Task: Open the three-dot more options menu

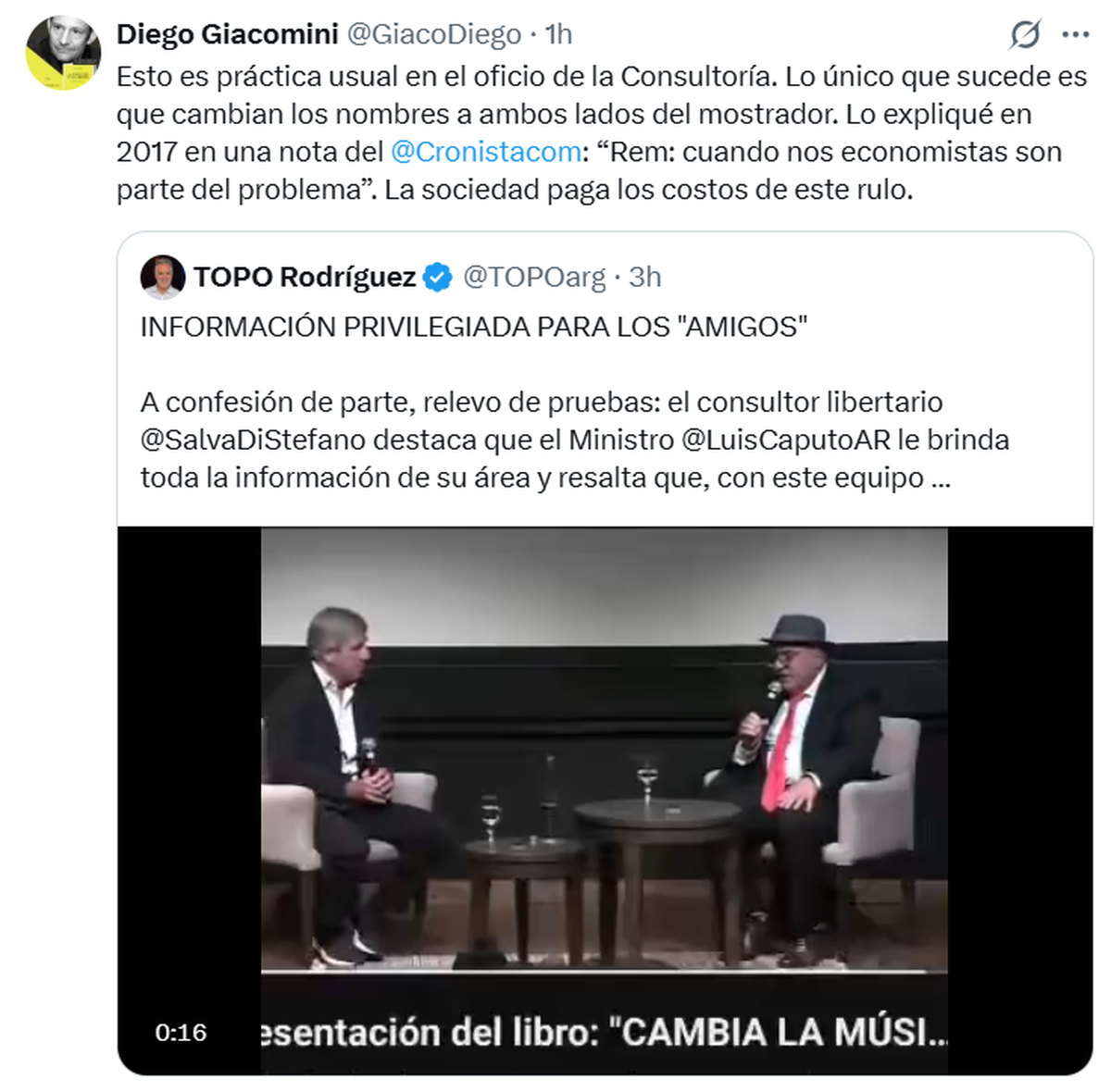Action: pos(1075,35)
